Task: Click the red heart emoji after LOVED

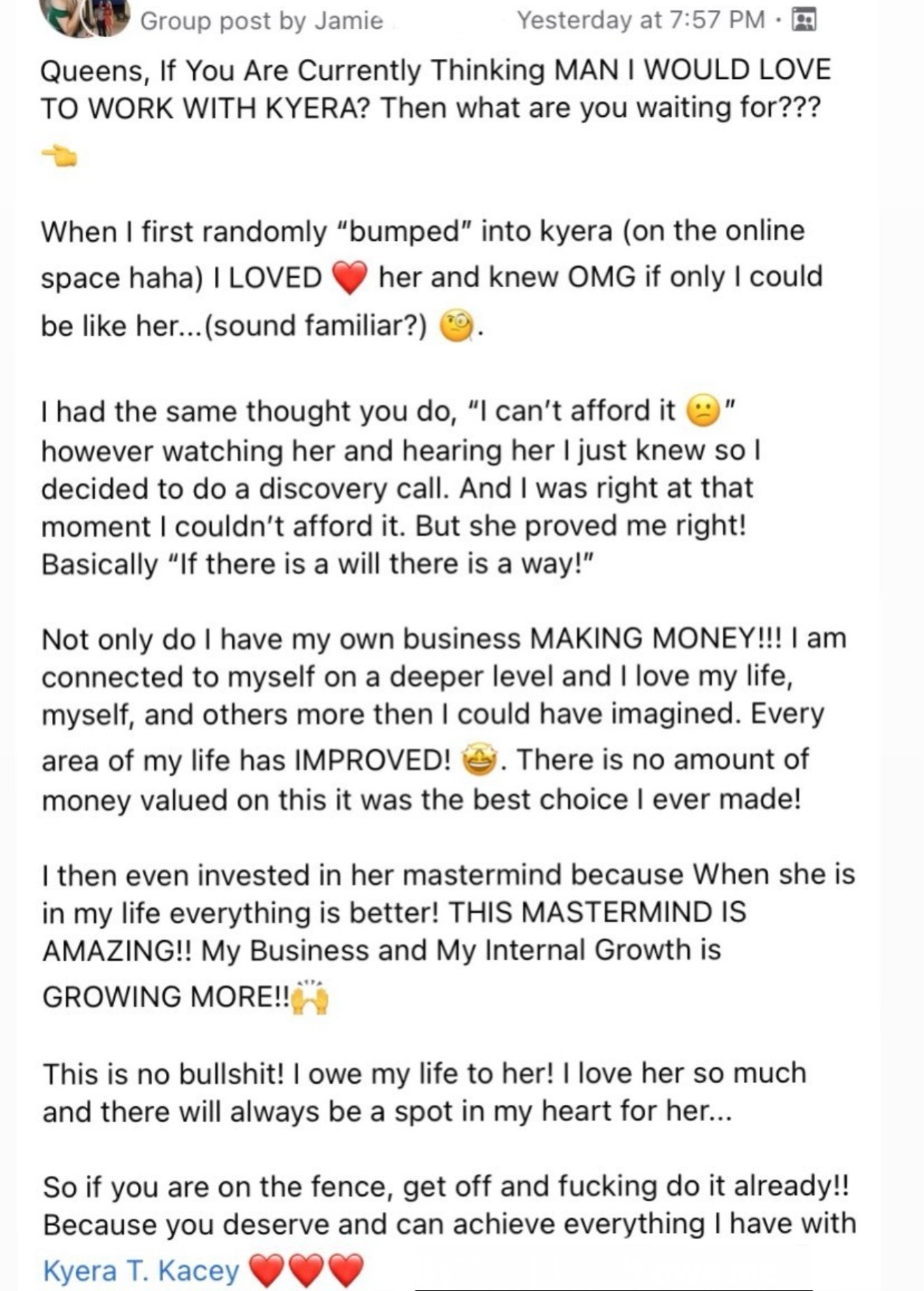Action: [349, 278]
